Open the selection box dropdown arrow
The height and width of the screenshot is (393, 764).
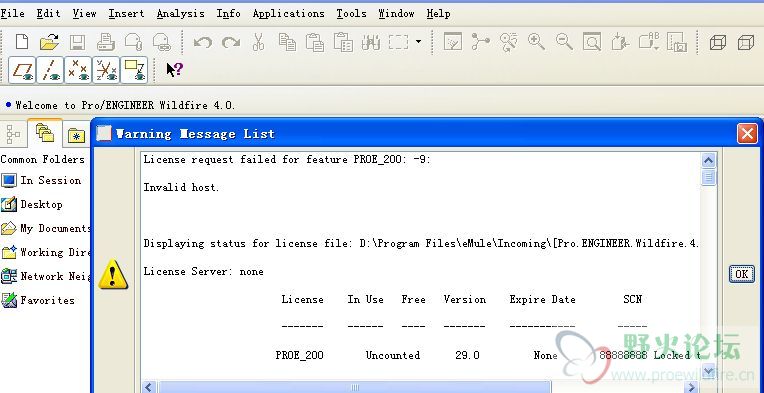[418, 42]
